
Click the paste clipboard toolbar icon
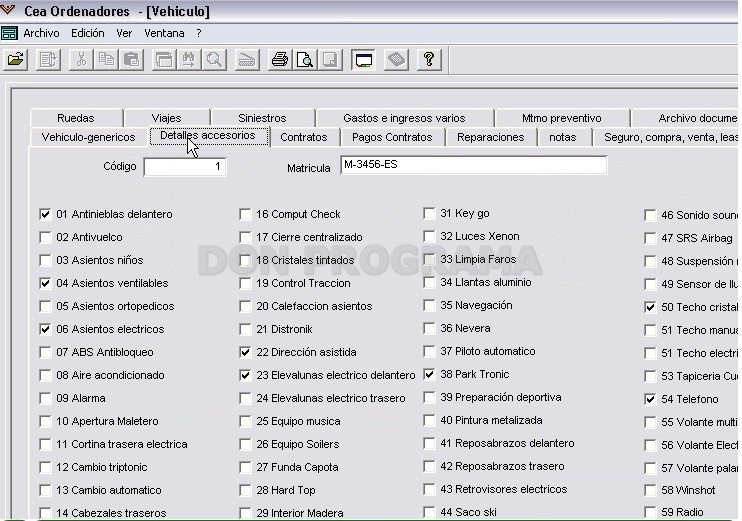(x=131, y=60)
